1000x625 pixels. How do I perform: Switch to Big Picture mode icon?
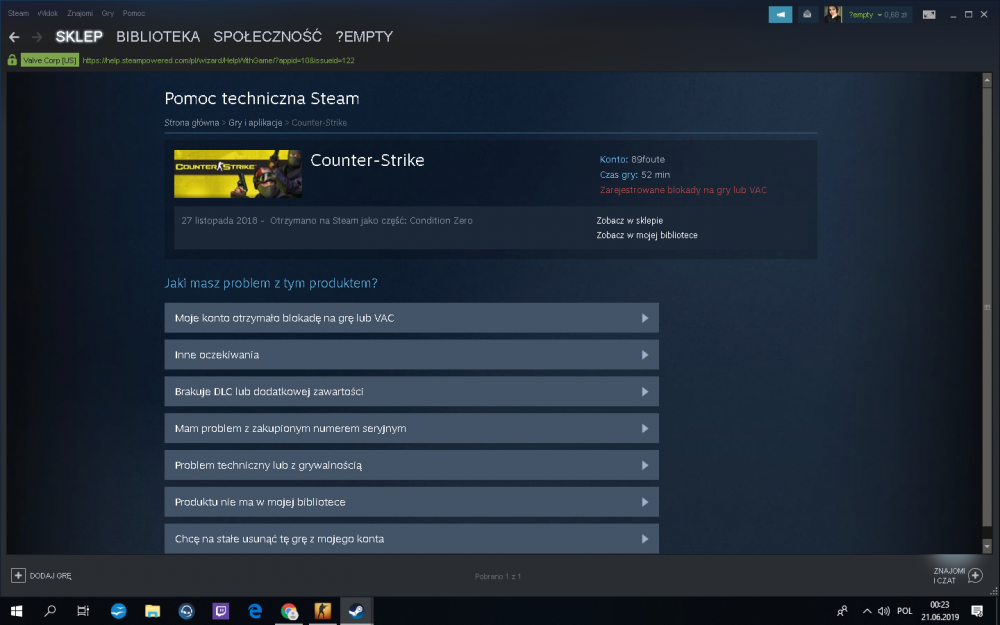(929, 14)
